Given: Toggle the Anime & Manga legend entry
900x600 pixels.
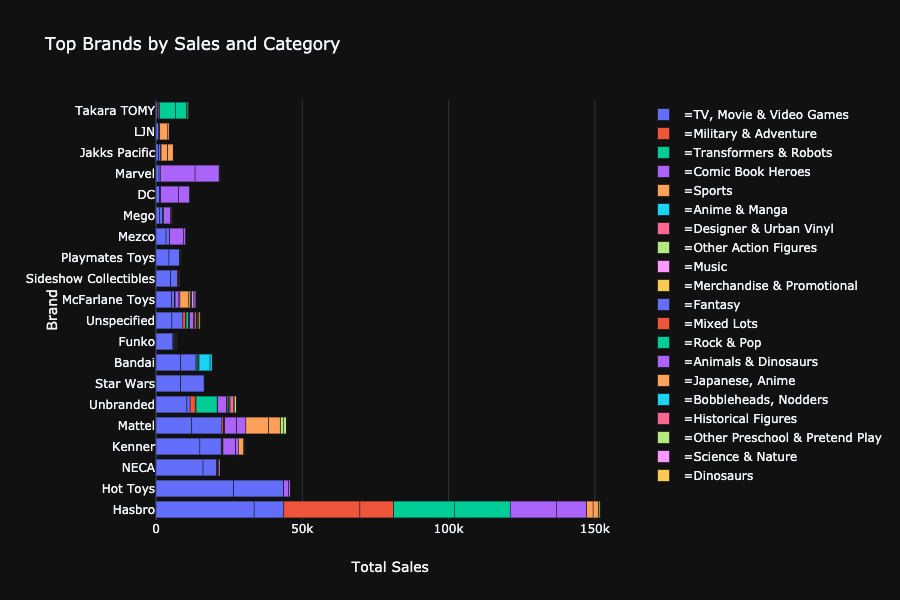Looking at the screenshot, I should tap(735, 210).
